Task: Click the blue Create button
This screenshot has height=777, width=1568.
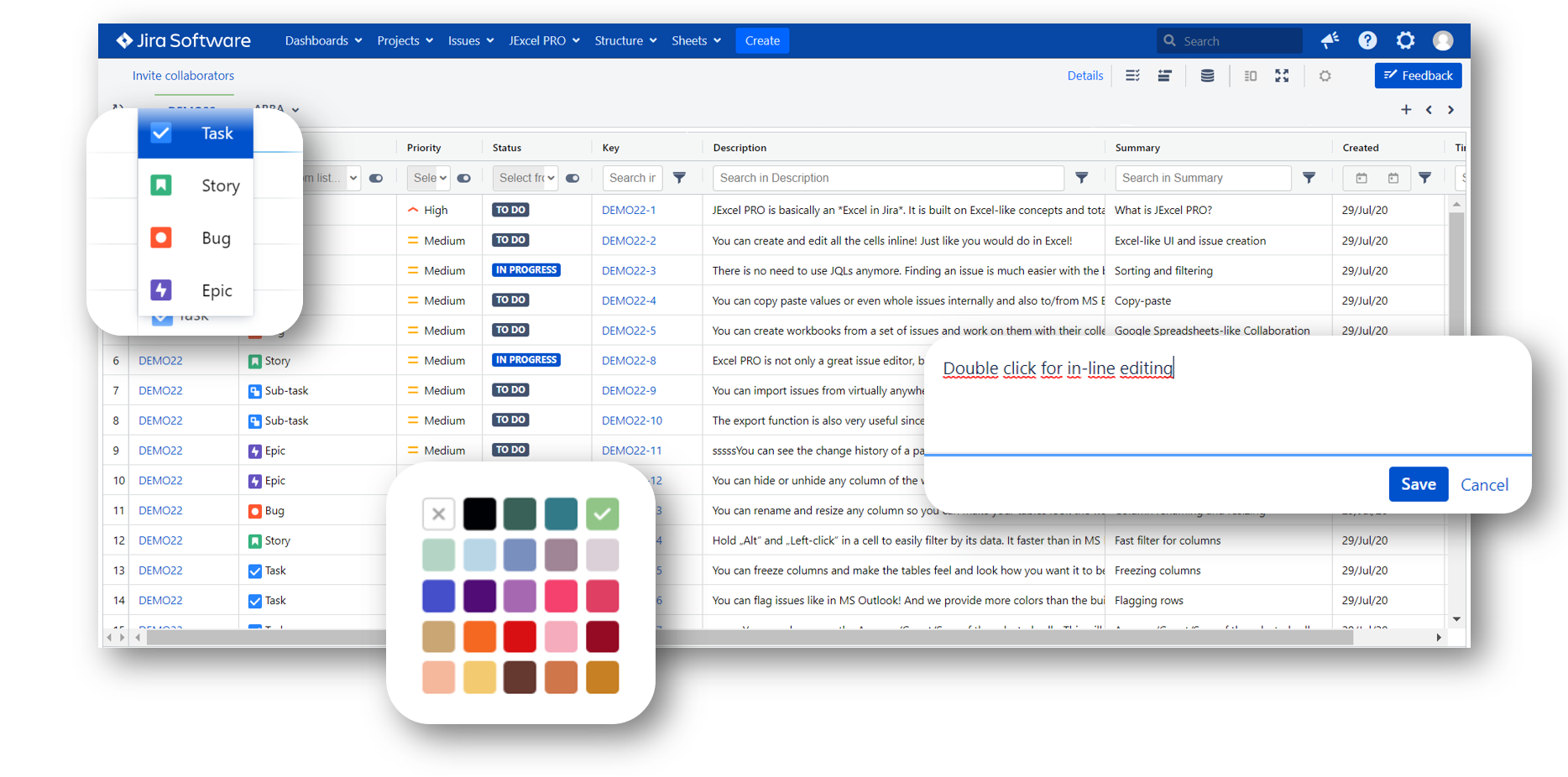Action: (762, 40)
